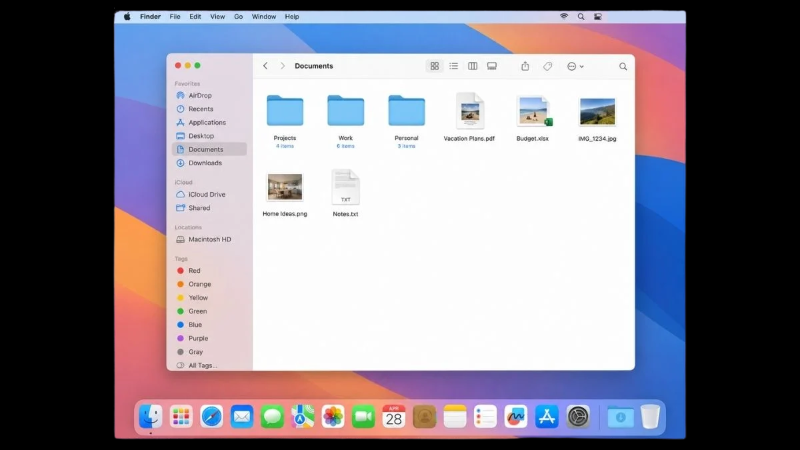This screenshot has height=450, width=800.
Task: Open the Help menu
Action: (x=292, y=17)
